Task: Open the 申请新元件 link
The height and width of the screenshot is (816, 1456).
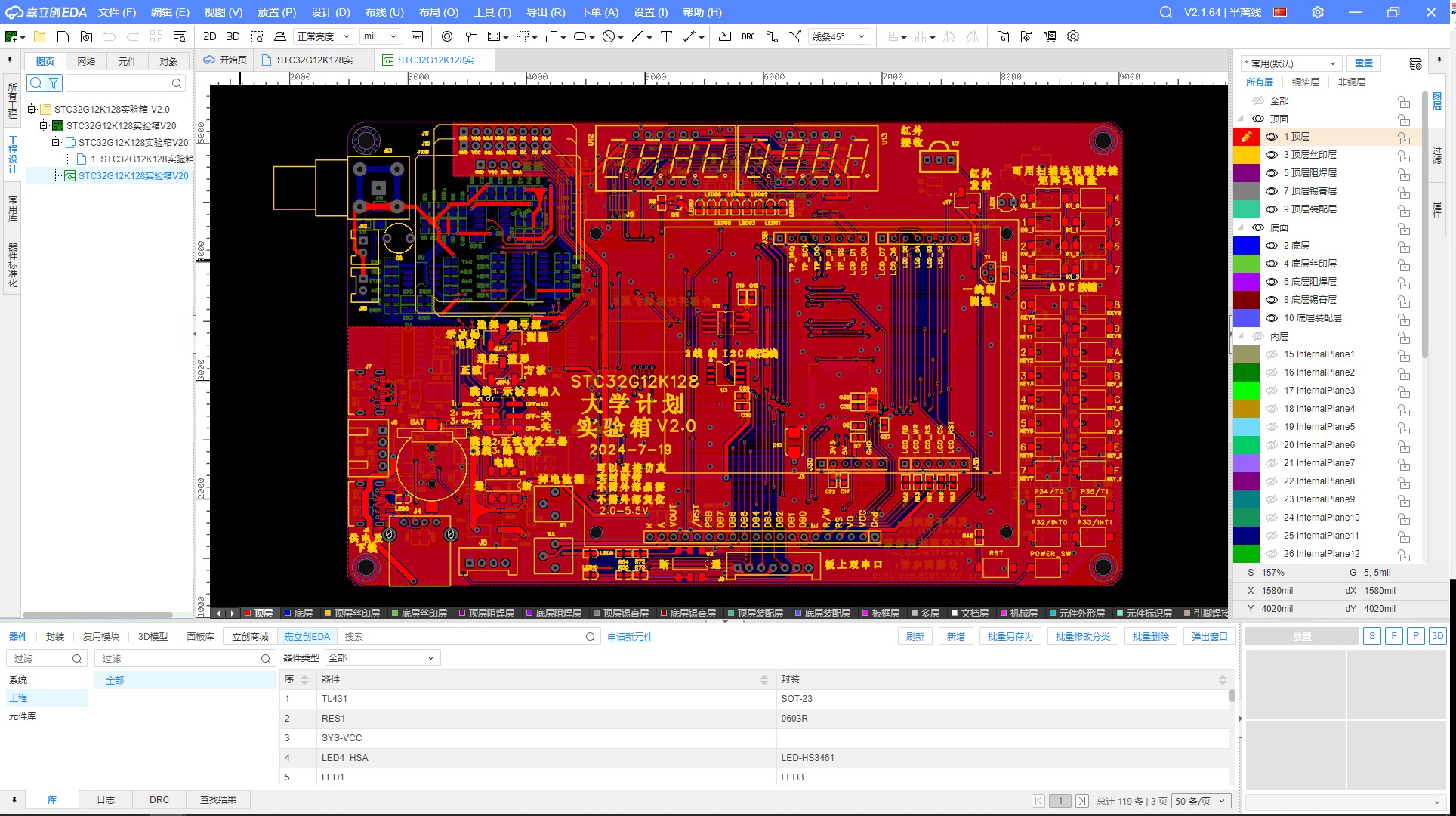Action: pos(630,637)
